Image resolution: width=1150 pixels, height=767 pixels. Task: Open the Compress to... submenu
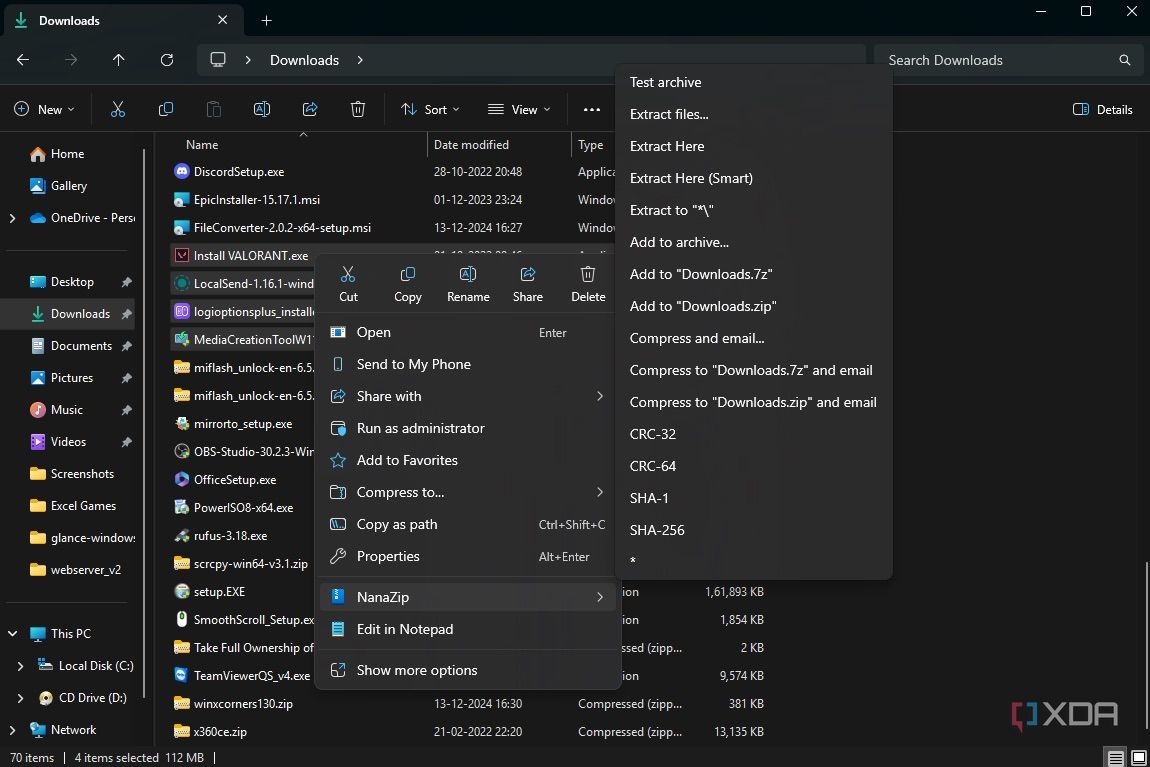click(x=468, y=492)
